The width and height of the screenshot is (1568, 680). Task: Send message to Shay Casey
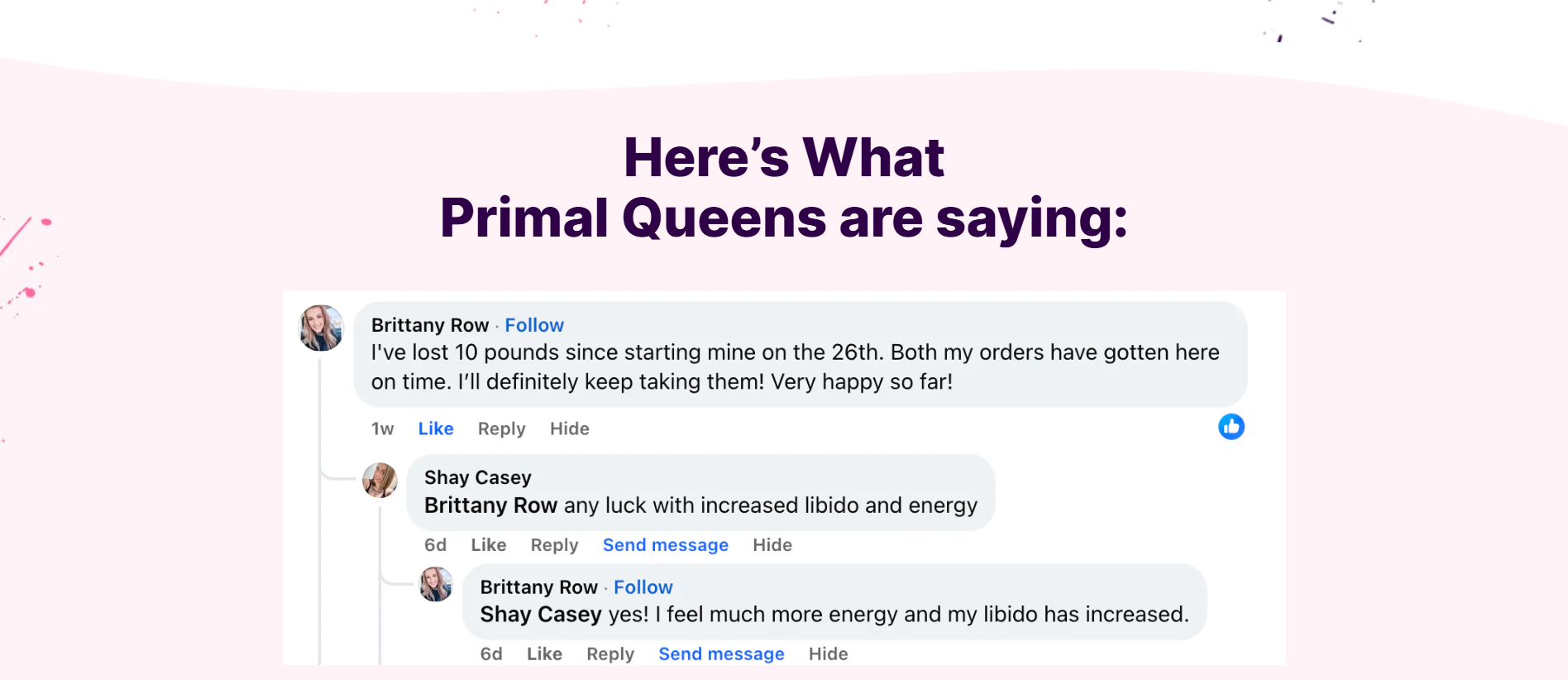click(666, 546)
